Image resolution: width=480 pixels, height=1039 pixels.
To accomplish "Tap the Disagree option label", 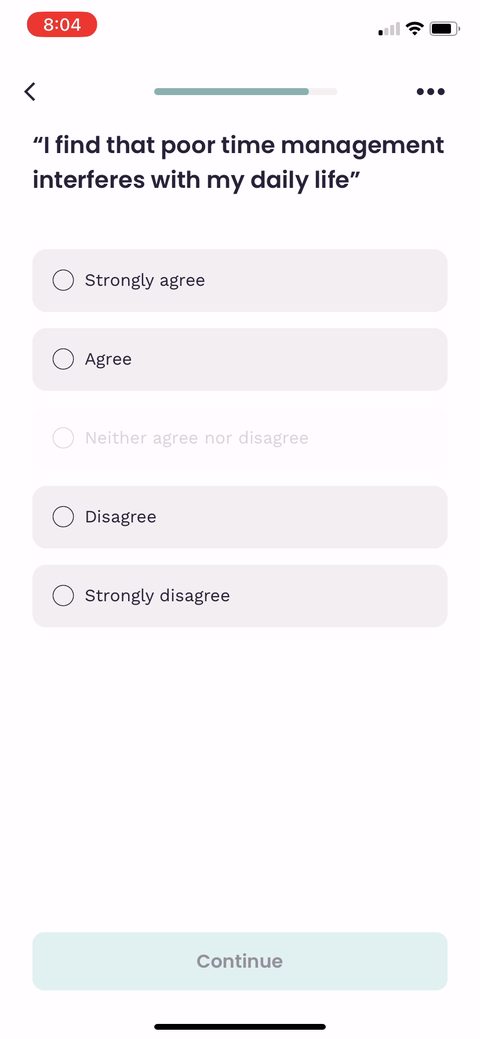I will (x=121, y=517).
